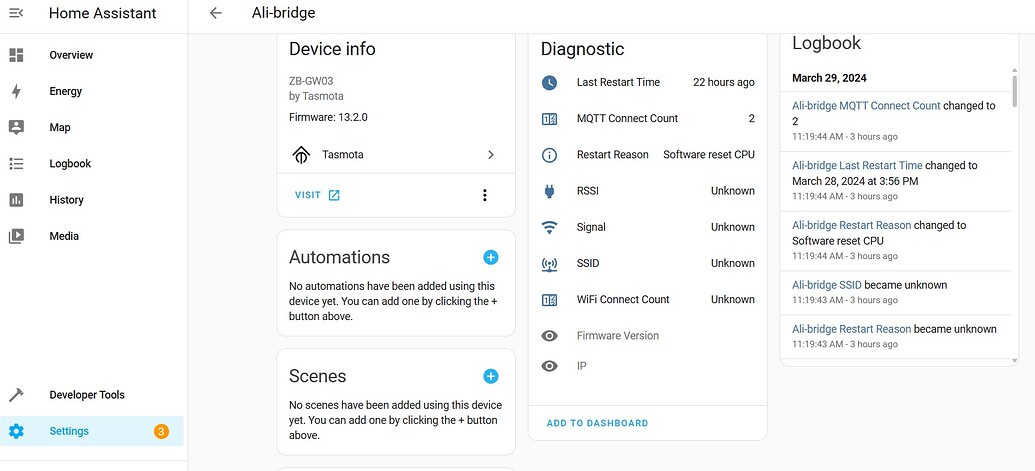Click the March 29, 2024 logbook date header

[829, 78]
